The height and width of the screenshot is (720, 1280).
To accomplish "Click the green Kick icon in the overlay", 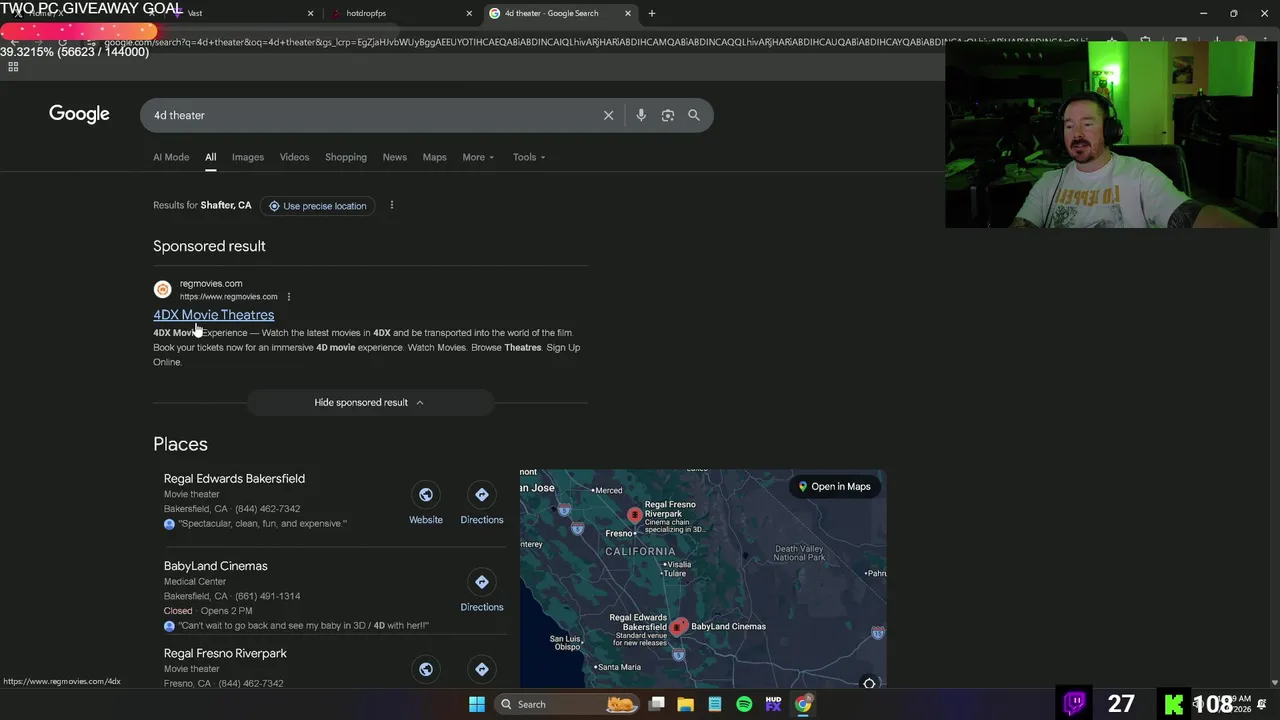I will coord(1174,704).
